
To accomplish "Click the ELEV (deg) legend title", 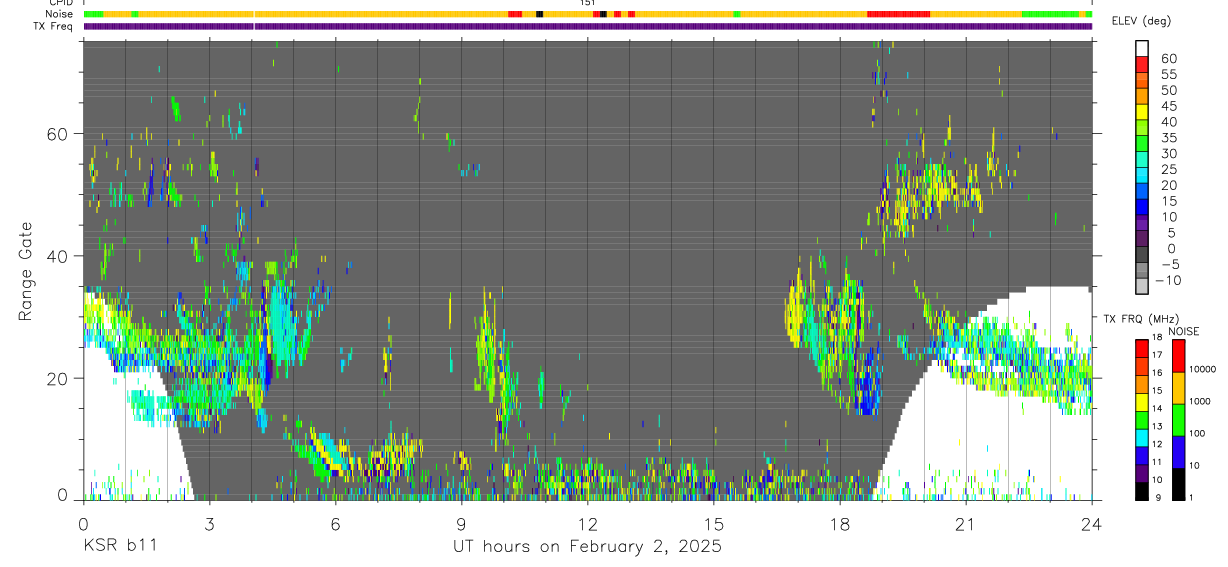I will click(1143, 21).
